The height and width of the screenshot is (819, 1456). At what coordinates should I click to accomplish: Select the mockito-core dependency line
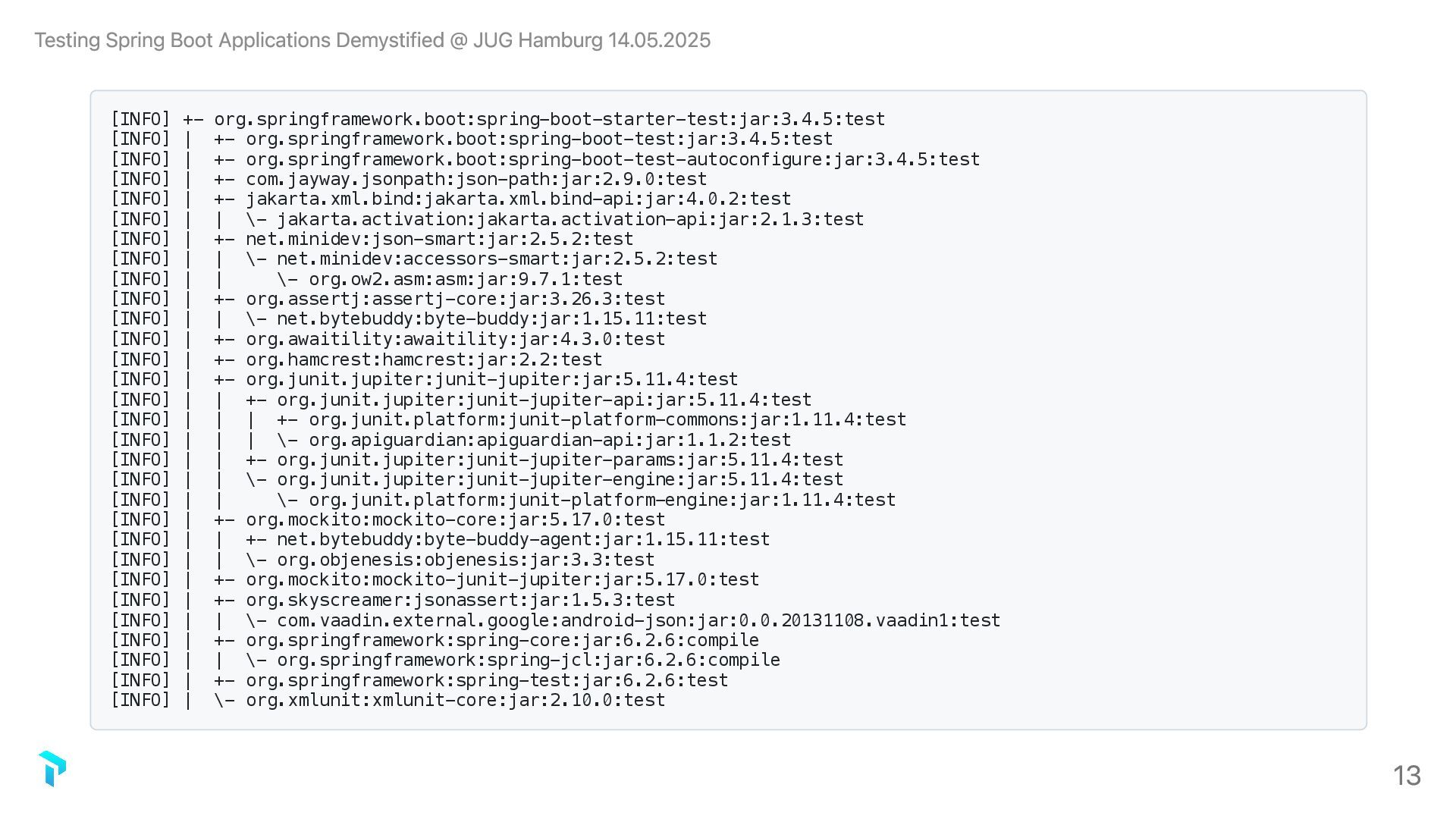455,520
